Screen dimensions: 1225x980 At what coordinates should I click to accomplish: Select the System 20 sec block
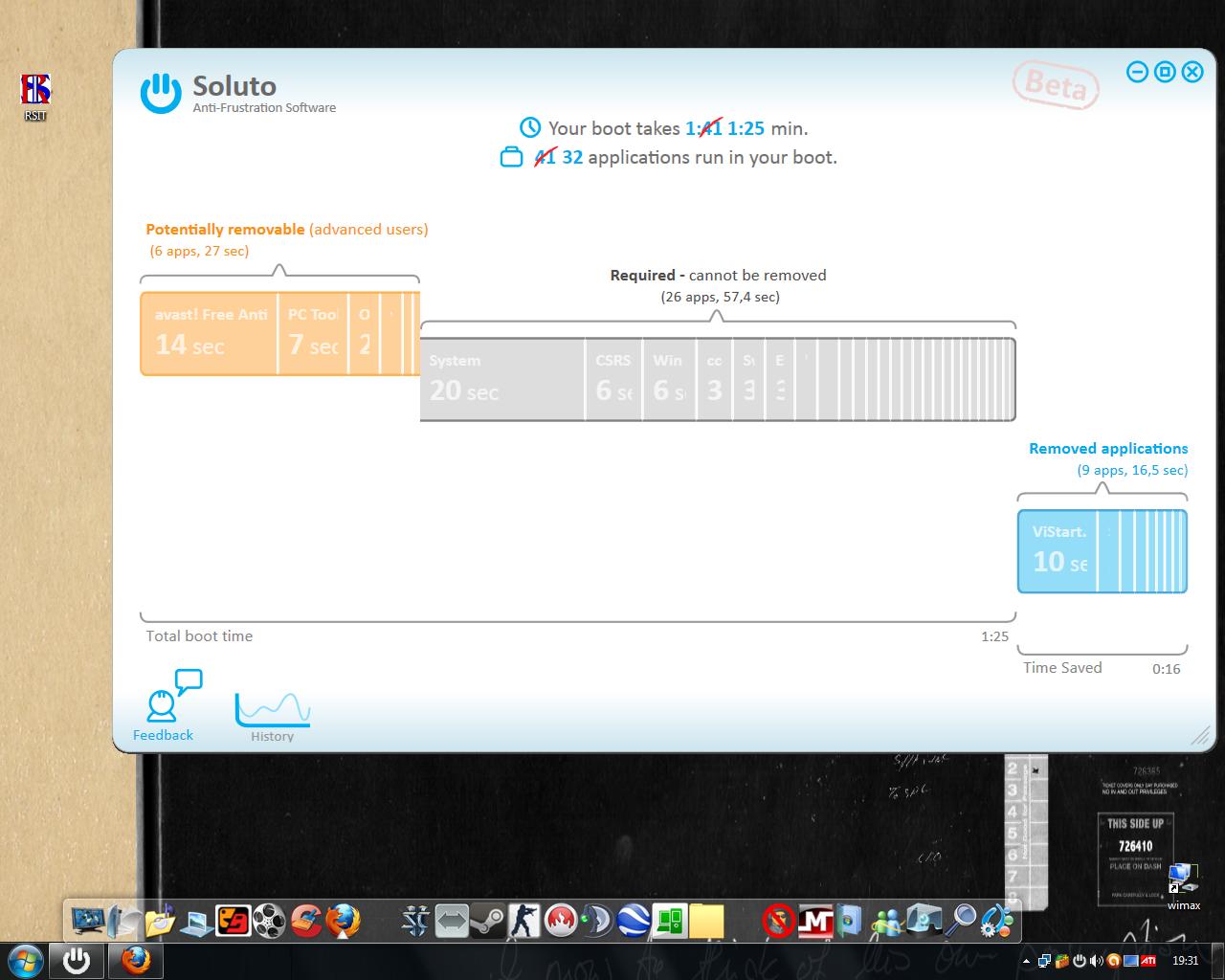click(x=501, y=379)
